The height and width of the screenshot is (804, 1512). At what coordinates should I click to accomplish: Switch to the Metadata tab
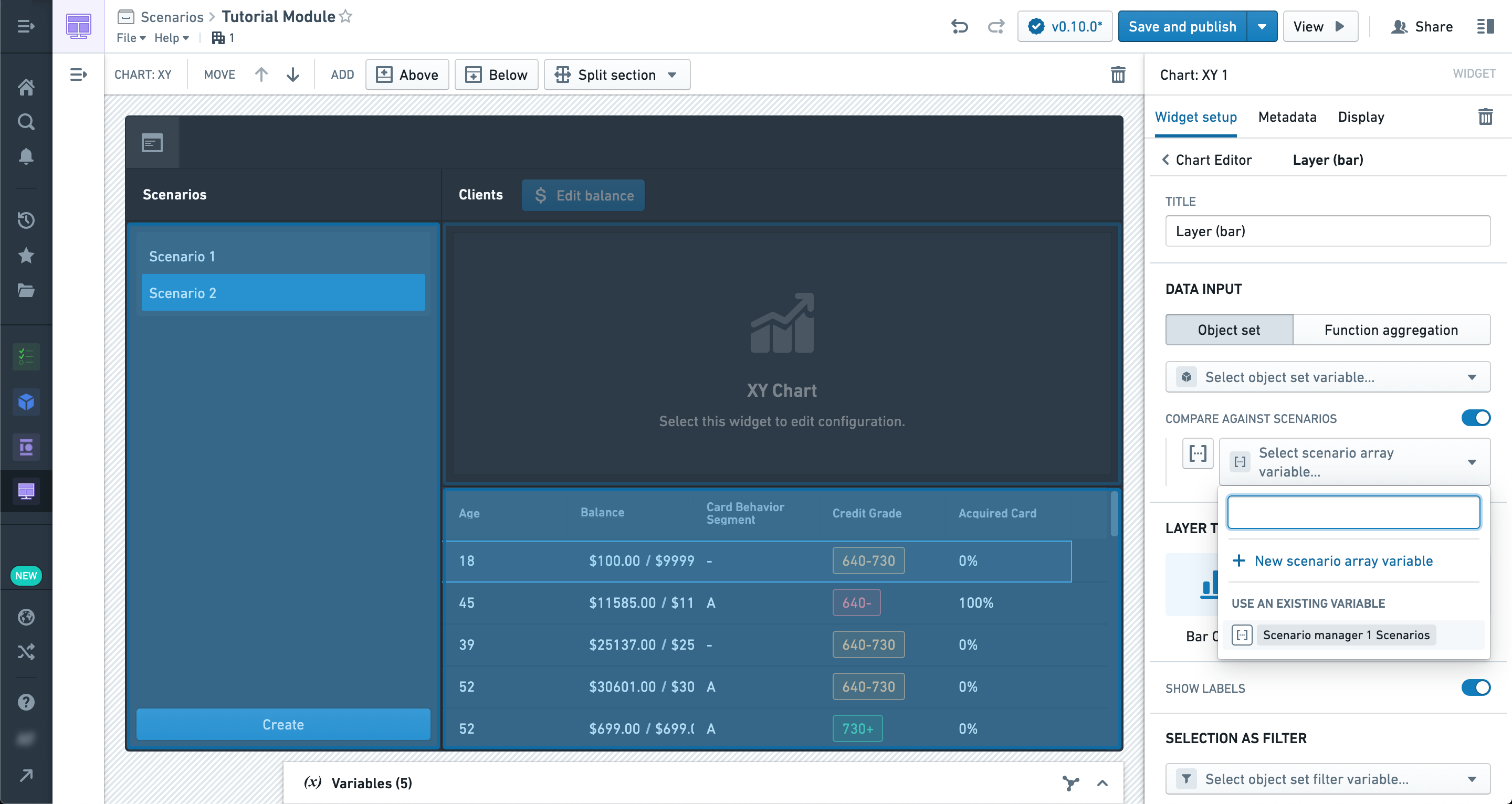point(1288,117)
